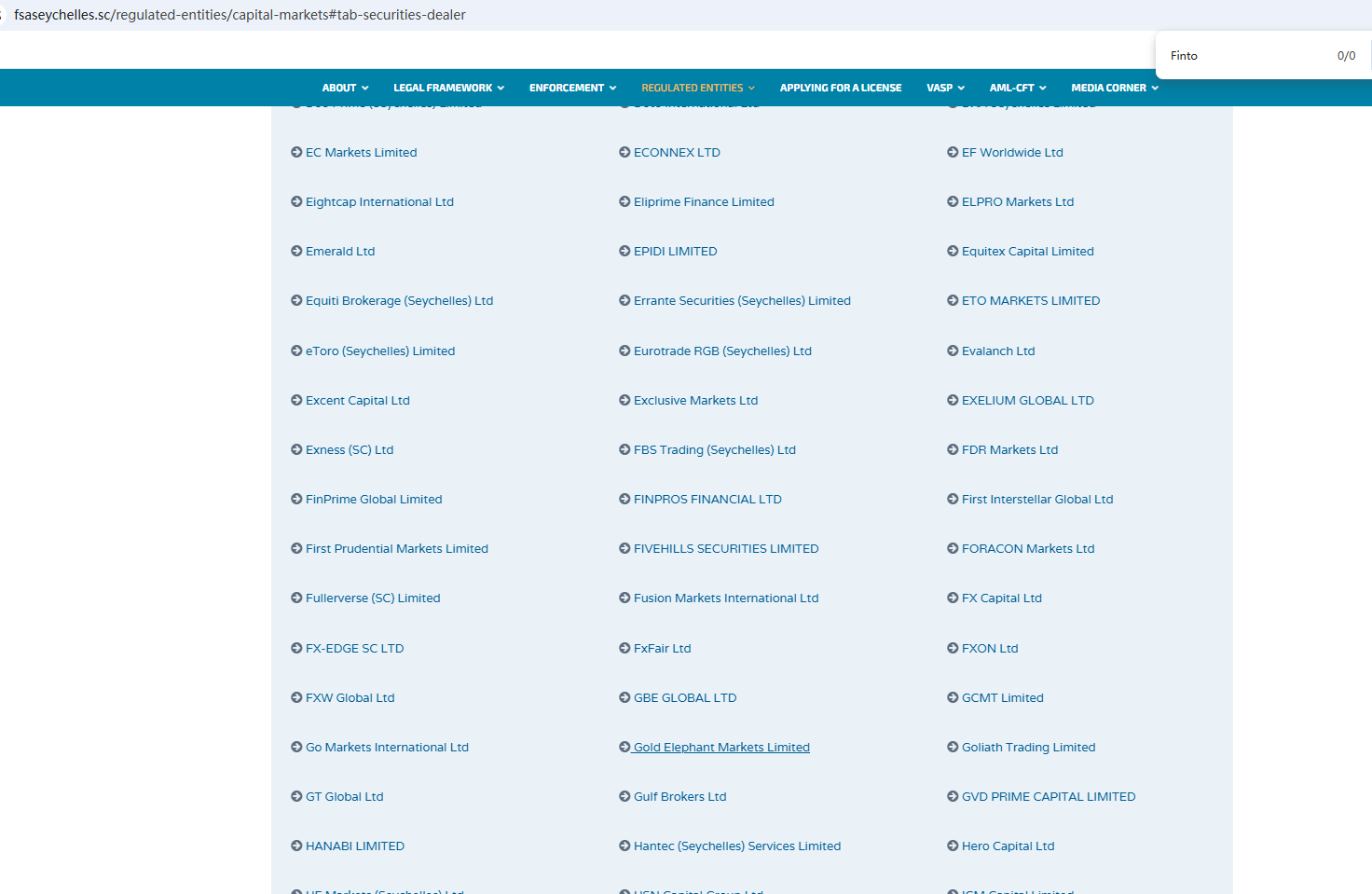Click the arrow icon beside Eightcap International Ltd

click(296, 201)
